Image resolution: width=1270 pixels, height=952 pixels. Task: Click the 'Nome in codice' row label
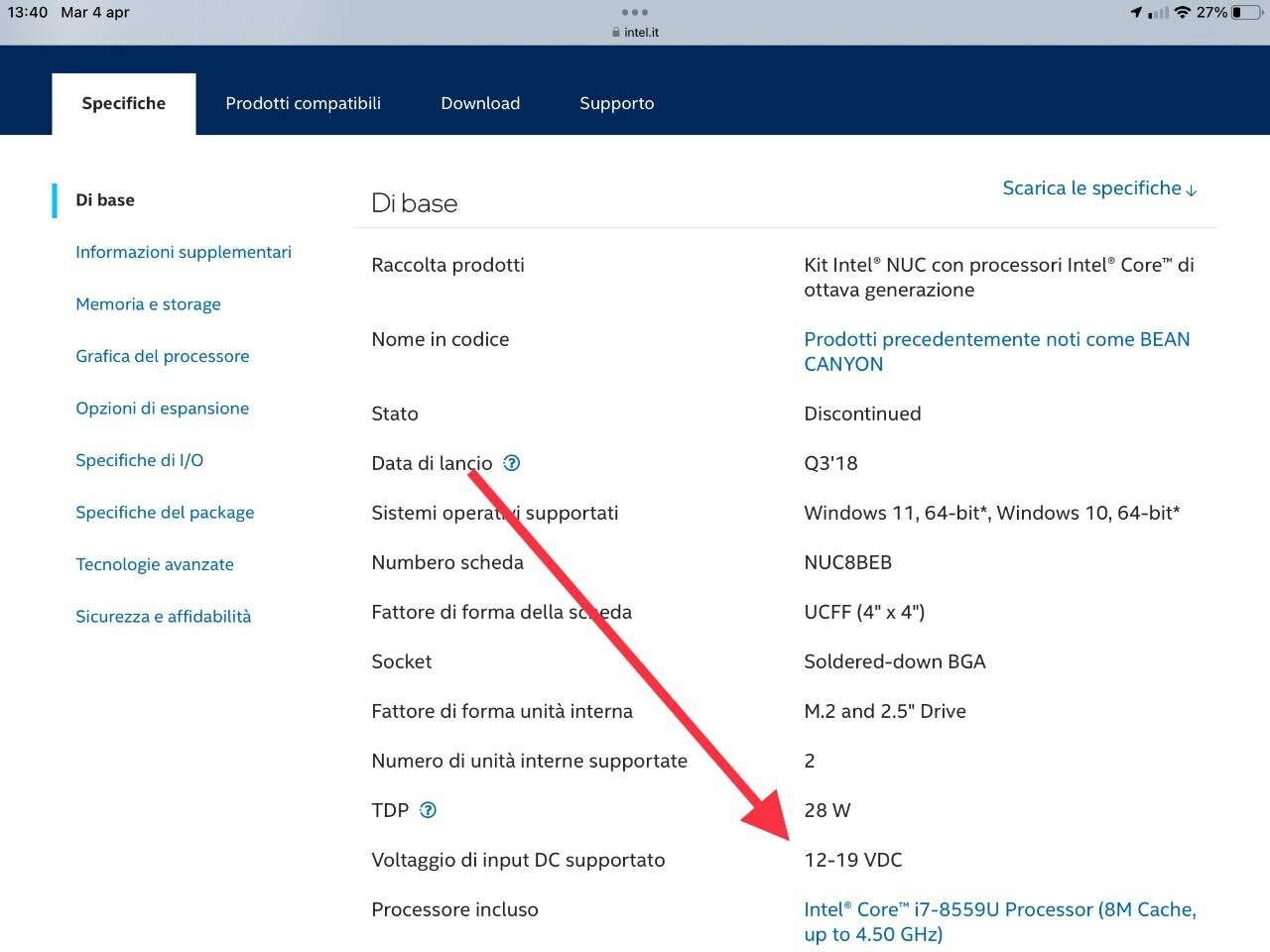pyautogui.click(x=441, y=339)
